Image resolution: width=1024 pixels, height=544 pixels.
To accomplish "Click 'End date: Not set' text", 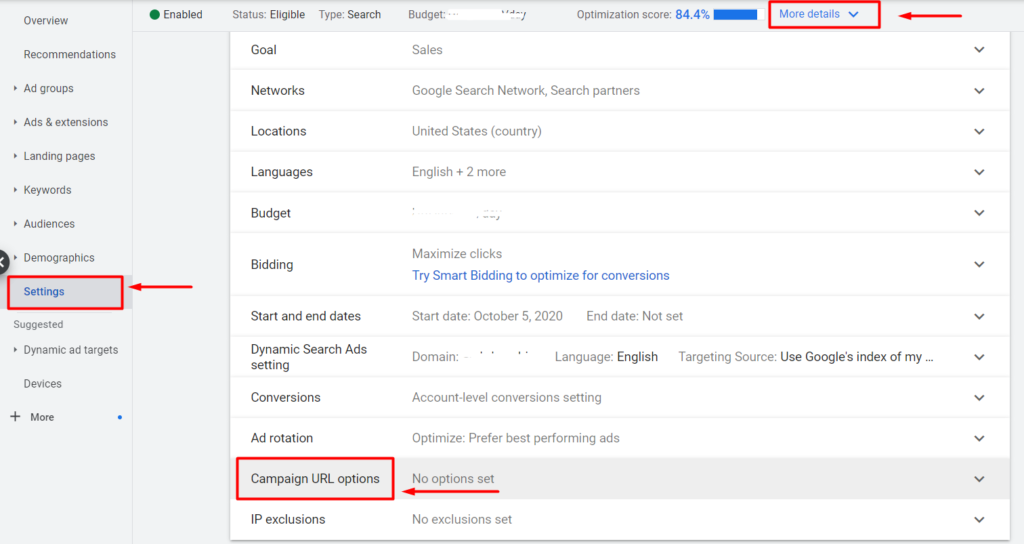I will (x=635, y=316).
